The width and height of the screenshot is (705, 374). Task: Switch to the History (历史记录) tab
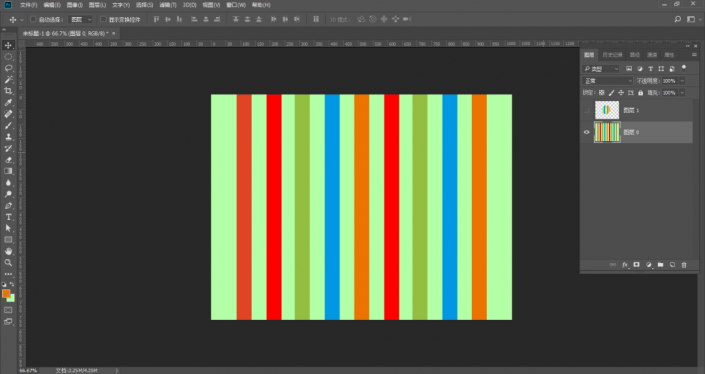point(612,55)
